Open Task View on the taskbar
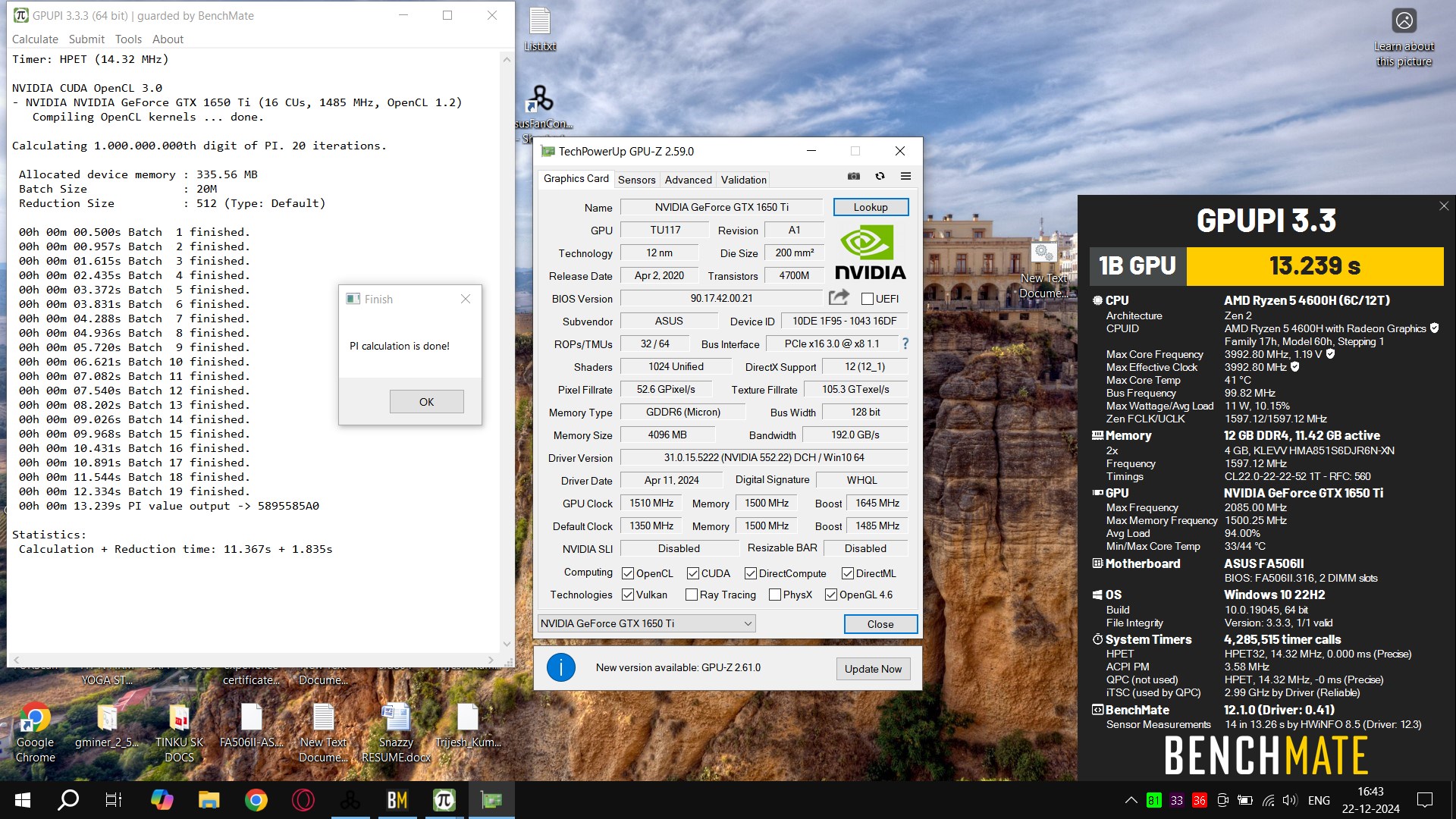This screenshot has height=819, width=1456. [114, 800]
